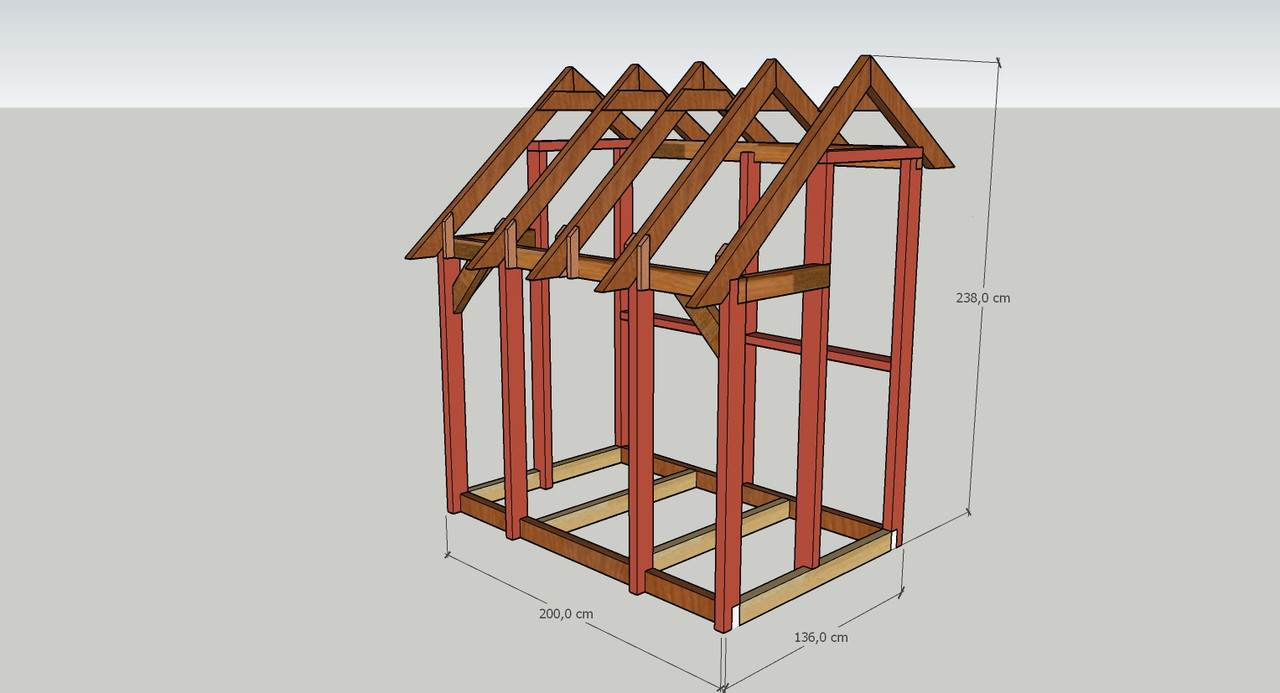1280x693 pixels.
Task: Click empty gray ground to deselect
Action: pyautogui.click(x=200, y=450)
